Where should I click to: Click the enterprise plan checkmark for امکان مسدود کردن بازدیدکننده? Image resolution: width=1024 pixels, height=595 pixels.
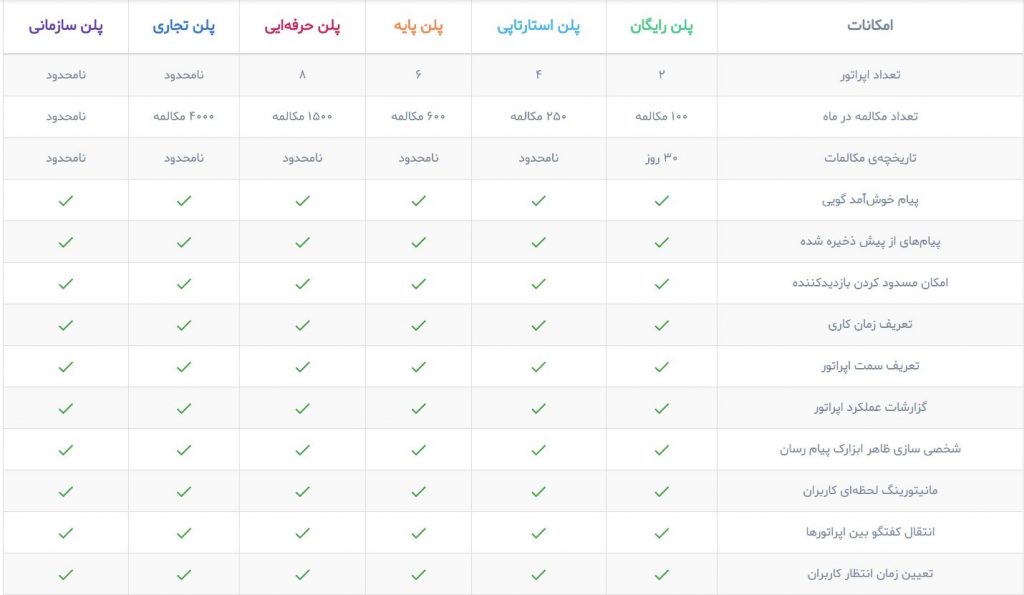point(65,283)
